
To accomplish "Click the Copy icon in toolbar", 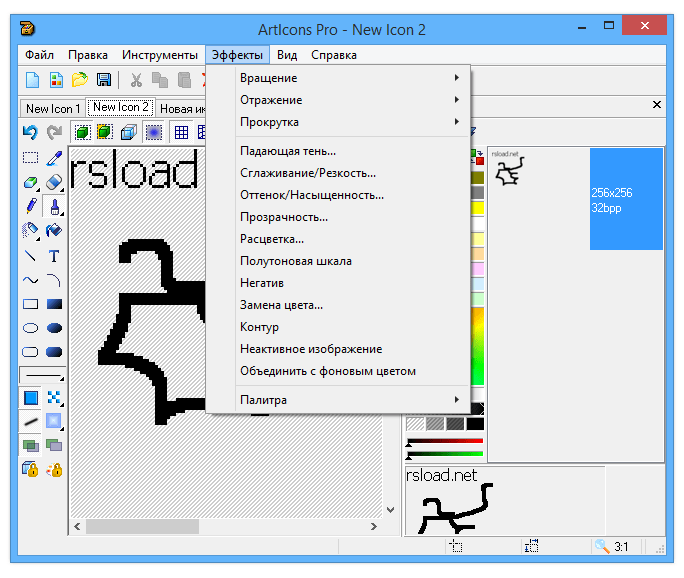I will [x=160, y=80].
